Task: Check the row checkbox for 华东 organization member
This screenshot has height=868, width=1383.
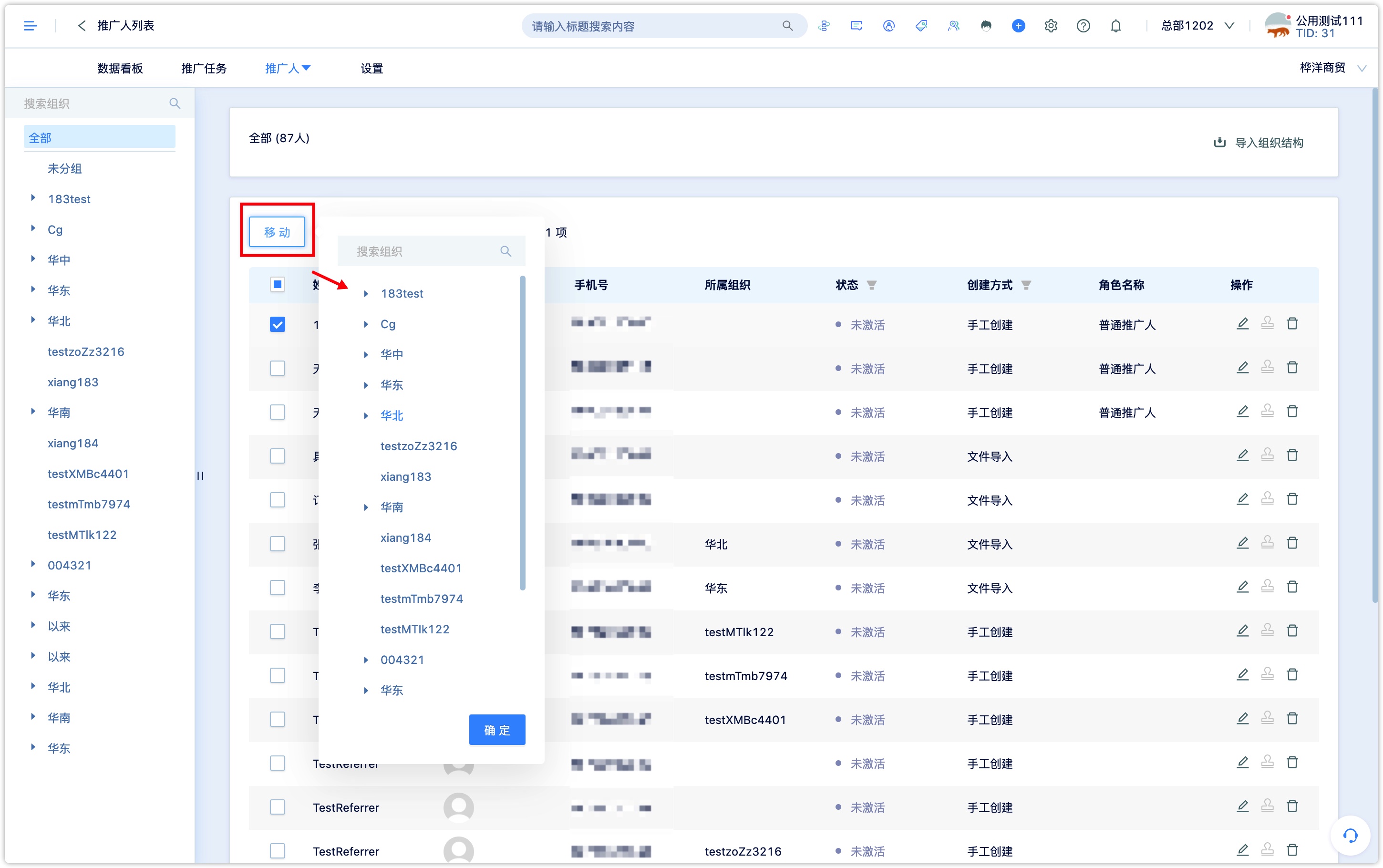Action: pos(277,588)
